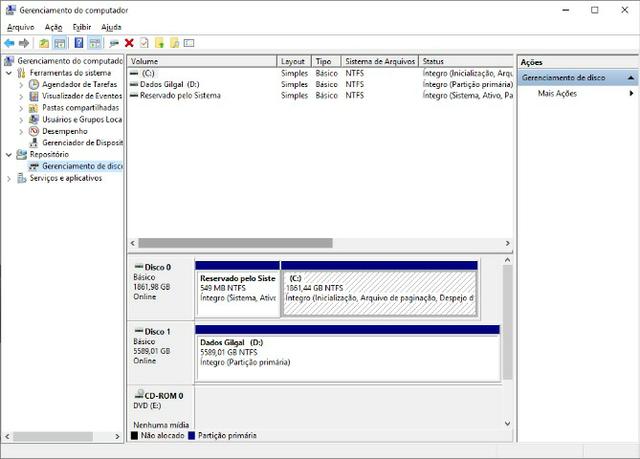Click the black Não alocado legend swatch

coord(134,435)
